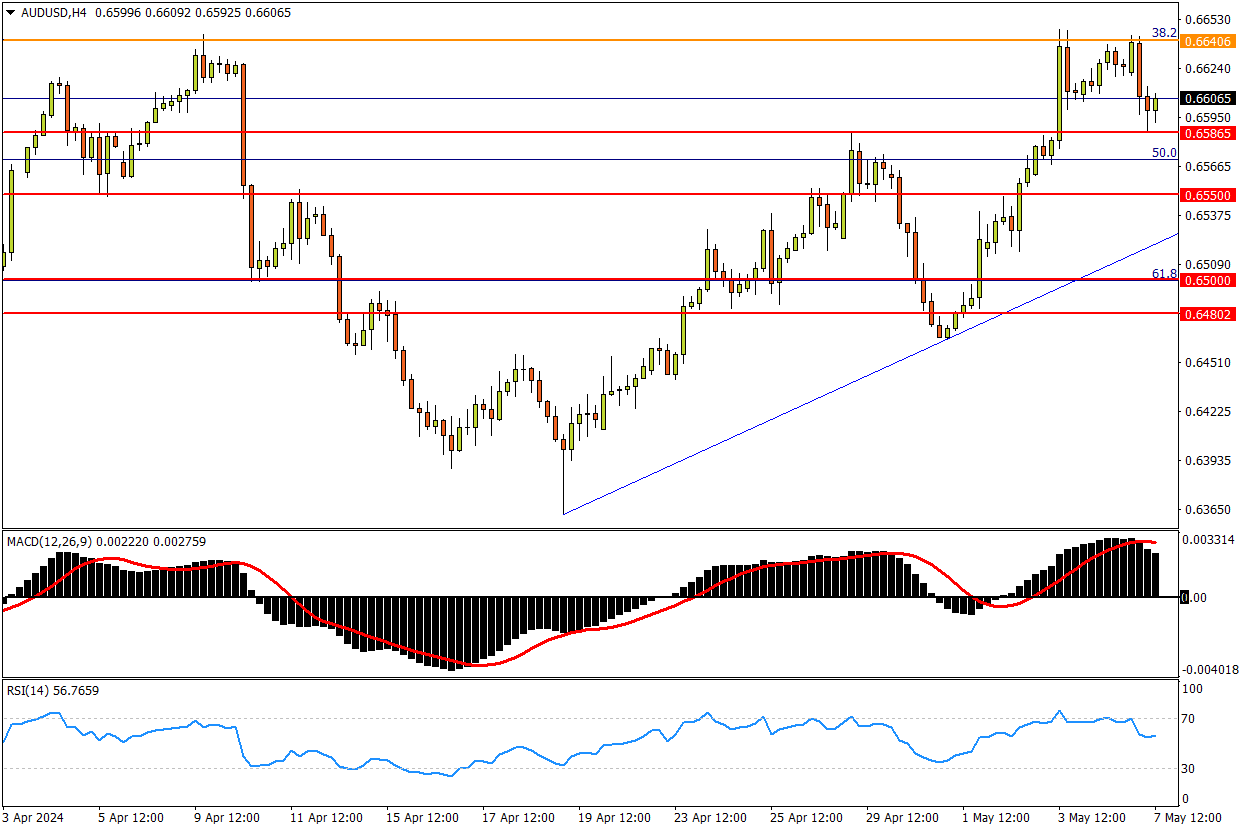Click the RSI 70 level scale value

point(1192,719)
